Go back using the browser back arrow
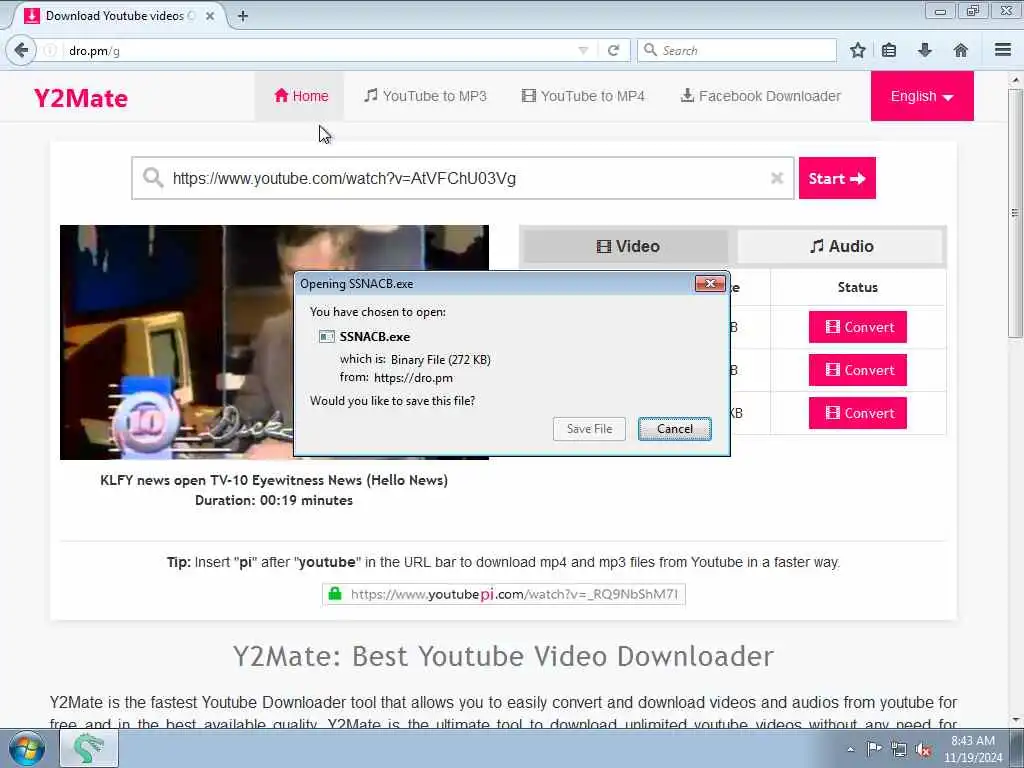Screen dimensions: 1024x768 click(x=21, y=50)
